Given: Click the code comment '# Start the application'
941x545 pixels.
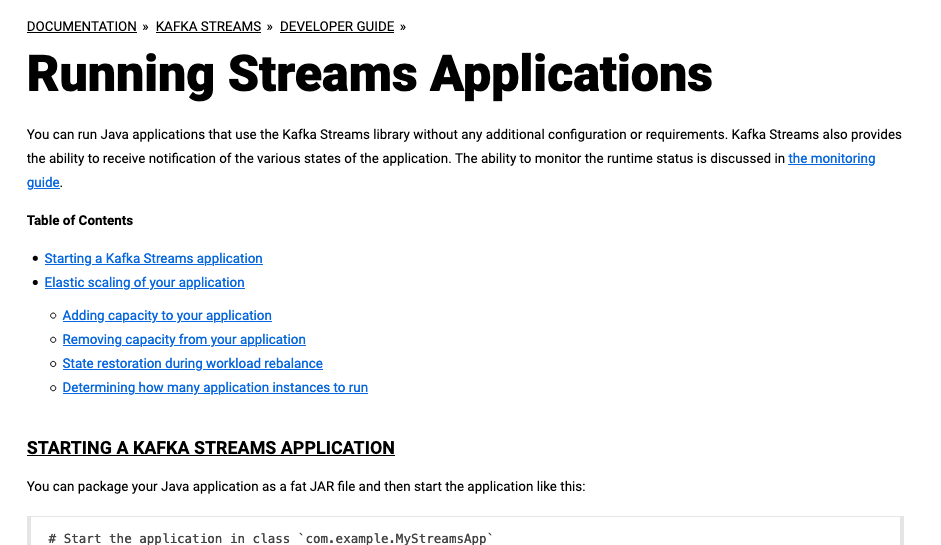Looking at the screenshot, I should pos(270,538).
